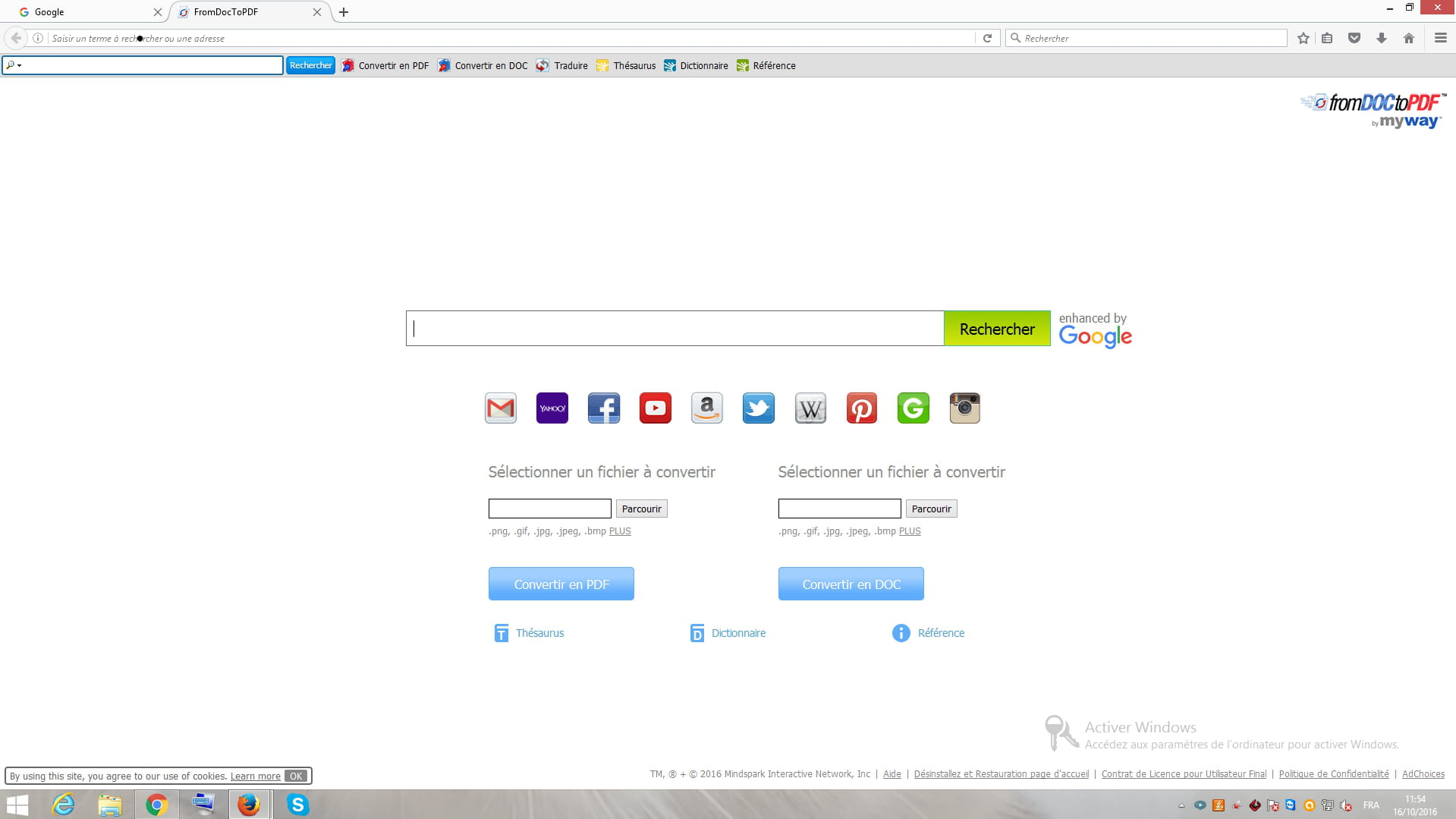Image resolution: width=1456 pixels, height=819 pixels.
Task: Open the Learn more cookies link
Action: click(256, 776)
